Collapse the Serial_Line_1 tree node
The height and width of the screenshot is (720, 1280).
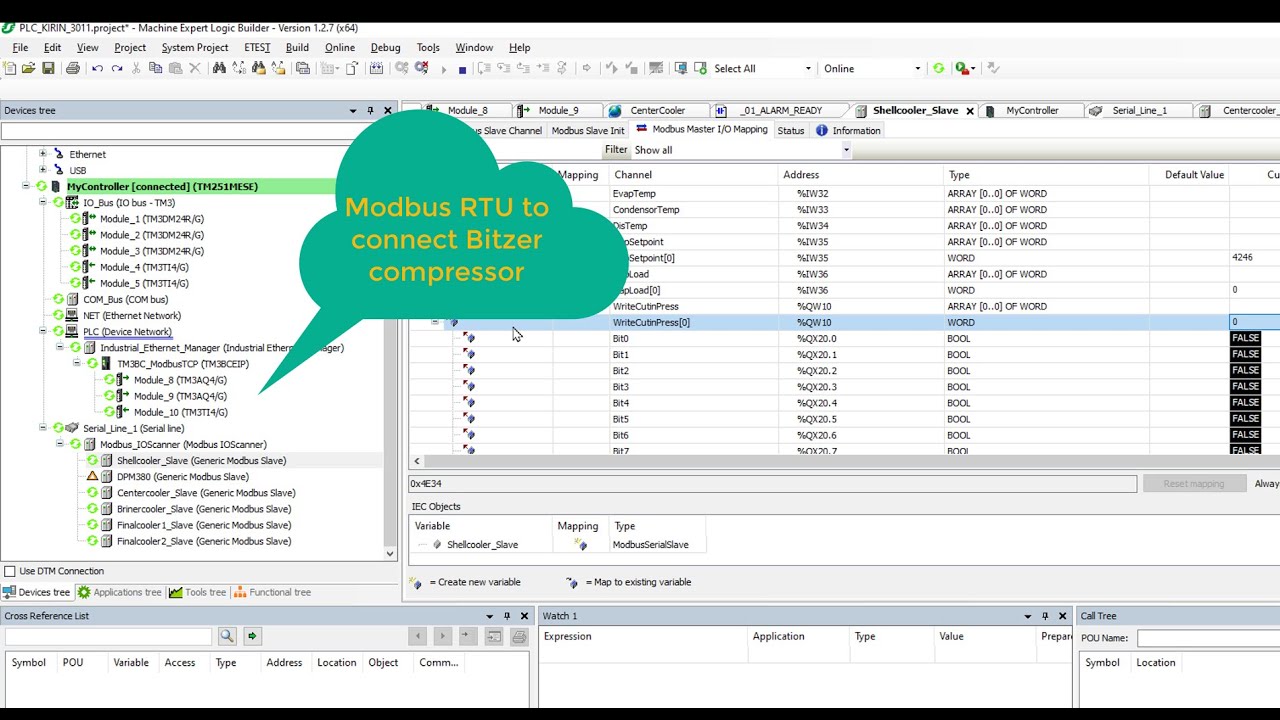coord(43,428)
